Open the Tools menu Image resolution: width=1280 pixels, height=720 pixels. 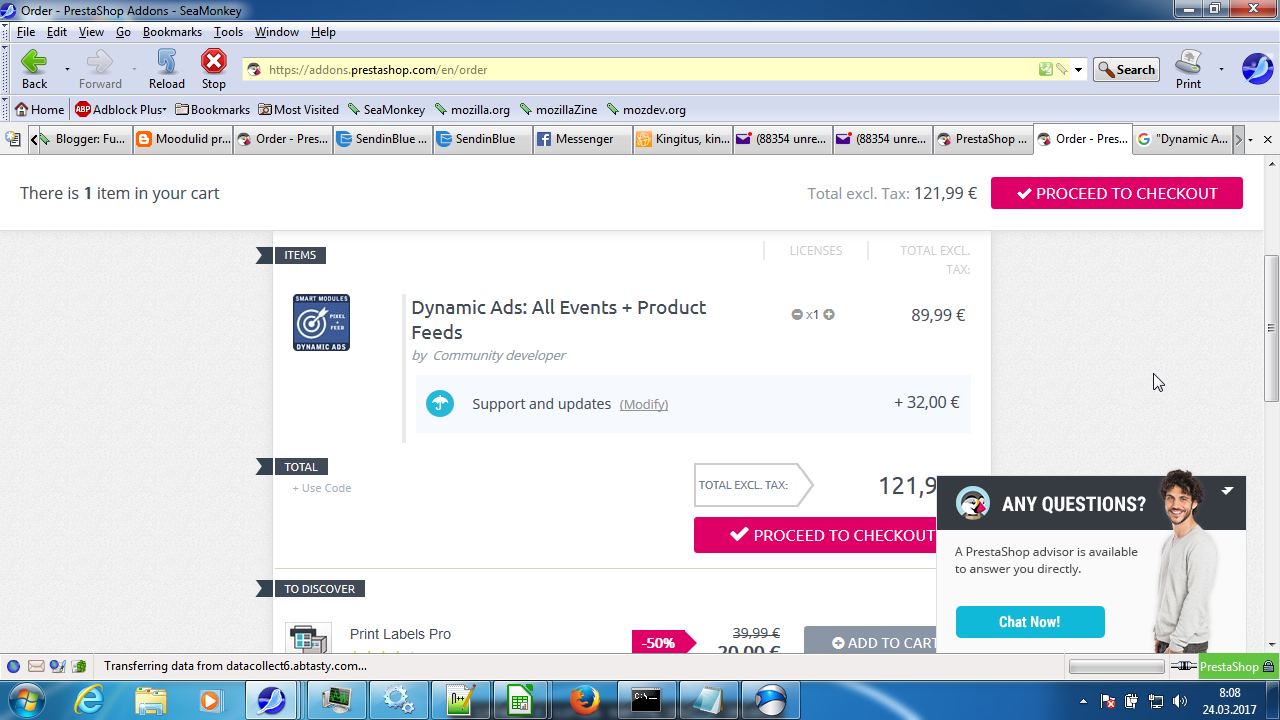pos(228,32)
